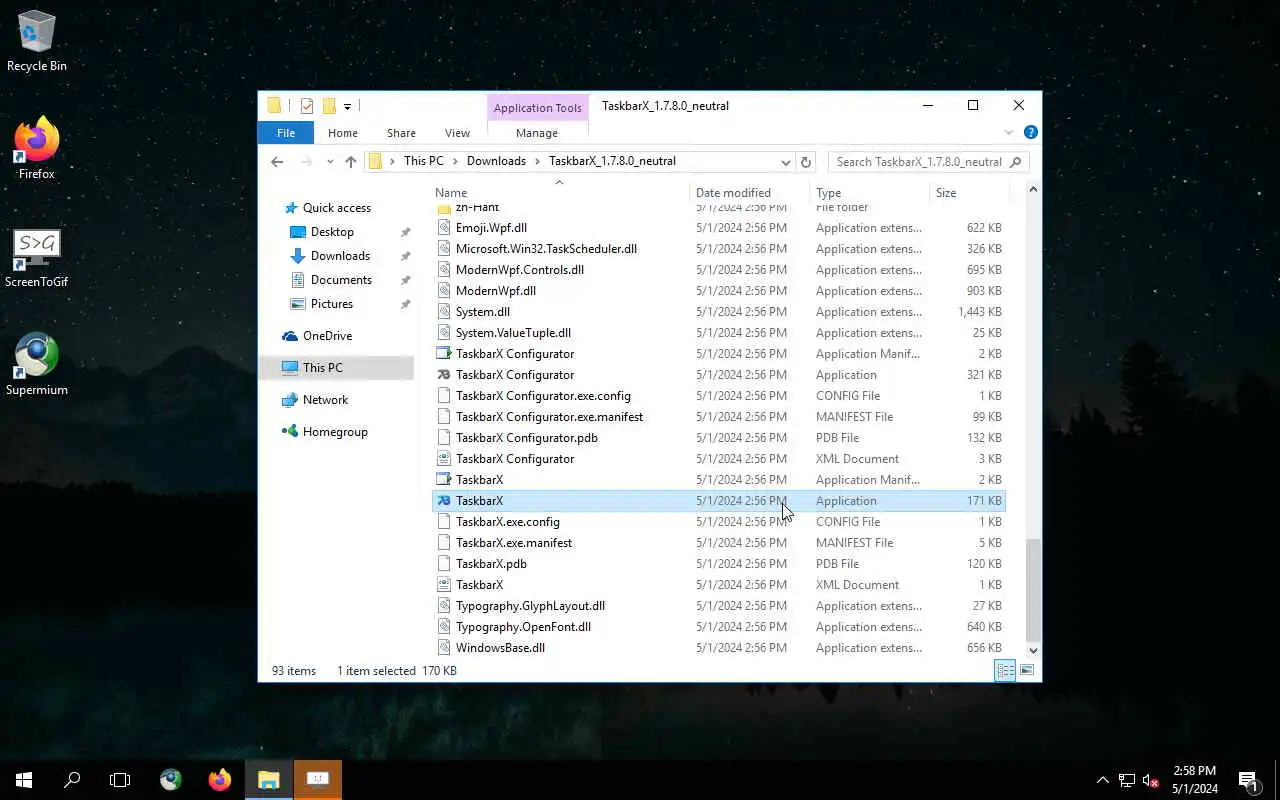Select the TaskbarX application file icon
This screenshot has width=1280, height=800.
pyautogui.click(x=445, y=501)
